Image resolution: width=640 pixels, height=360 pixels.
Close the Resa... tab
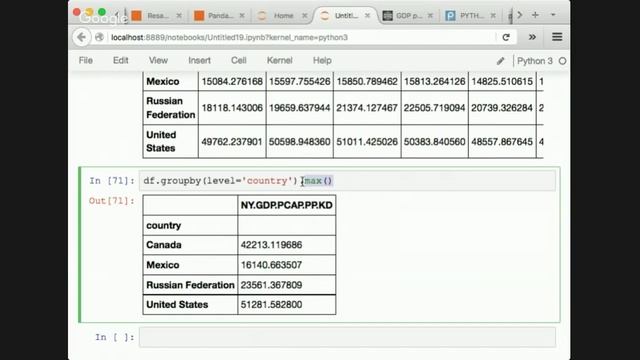[x=179, y=16]
